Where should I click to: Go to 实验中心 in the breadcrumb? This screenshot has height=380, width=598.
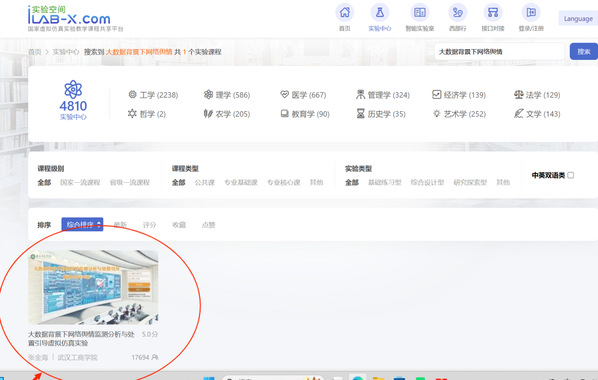(66, 52)
